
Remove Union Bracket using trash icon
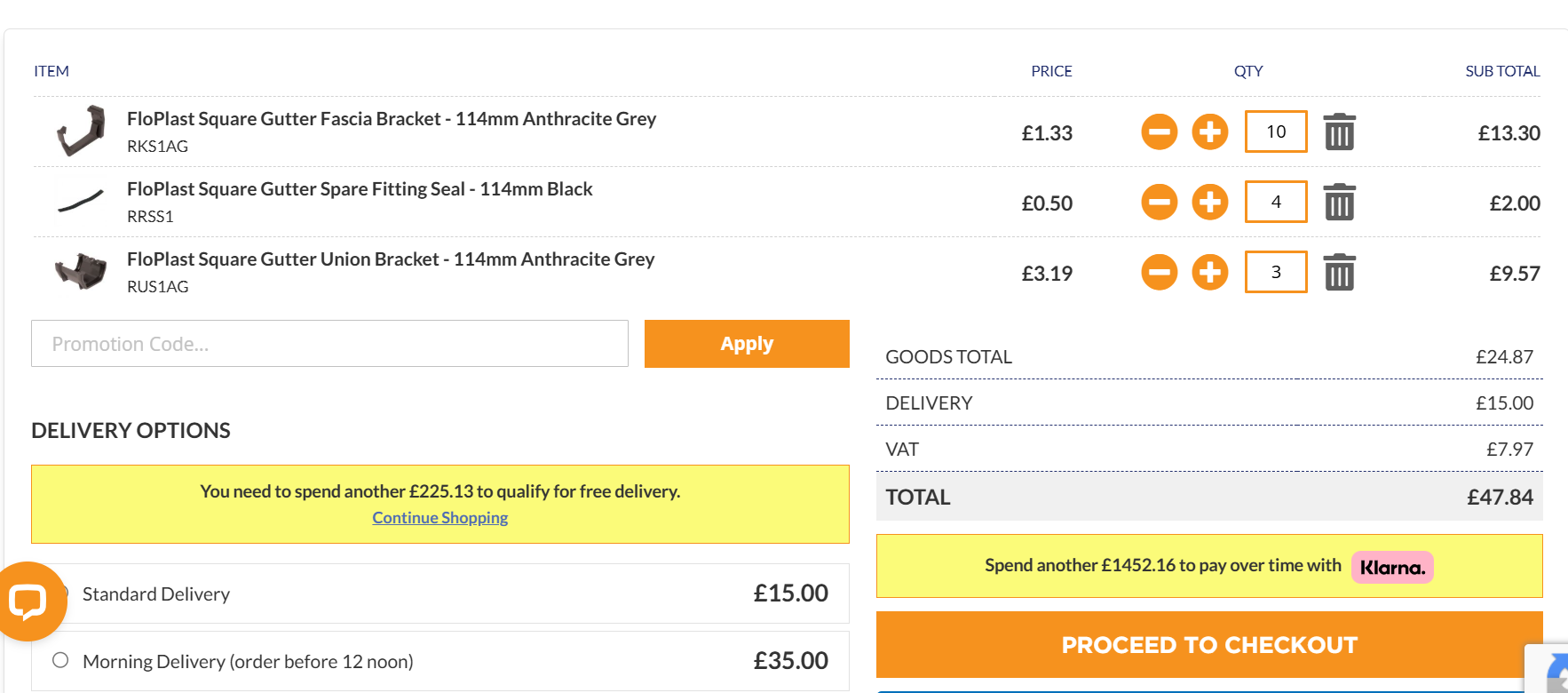(1339, 273)
